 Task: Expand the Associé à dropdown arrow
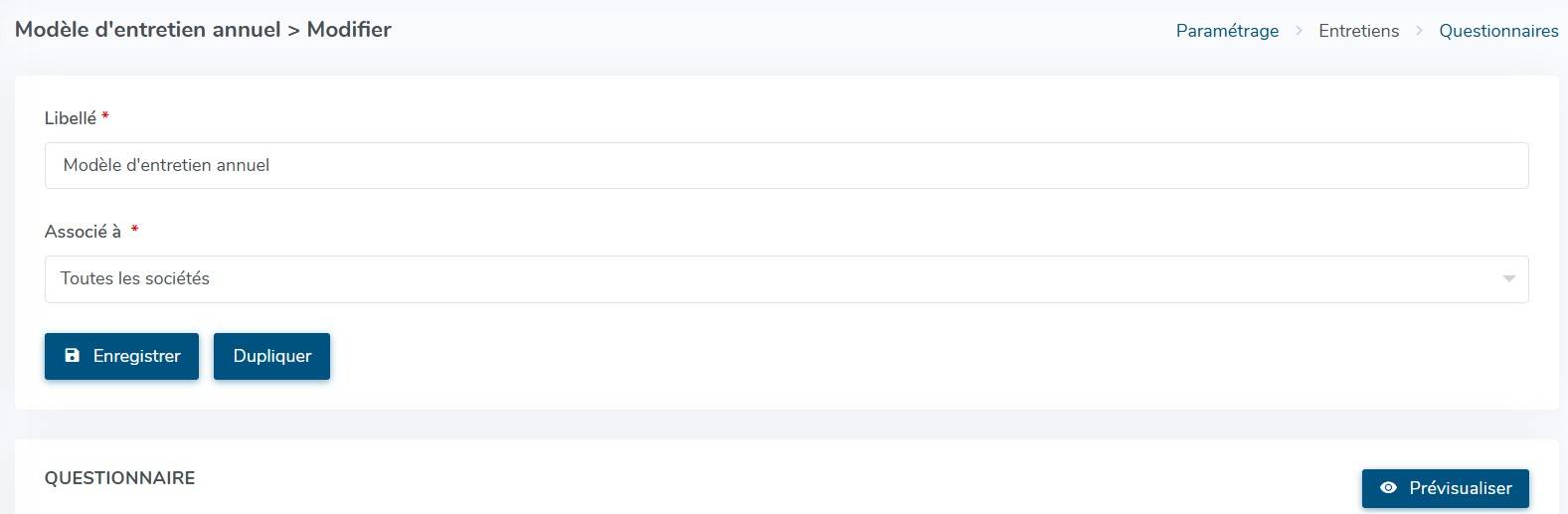click(x=1508, y=279)
